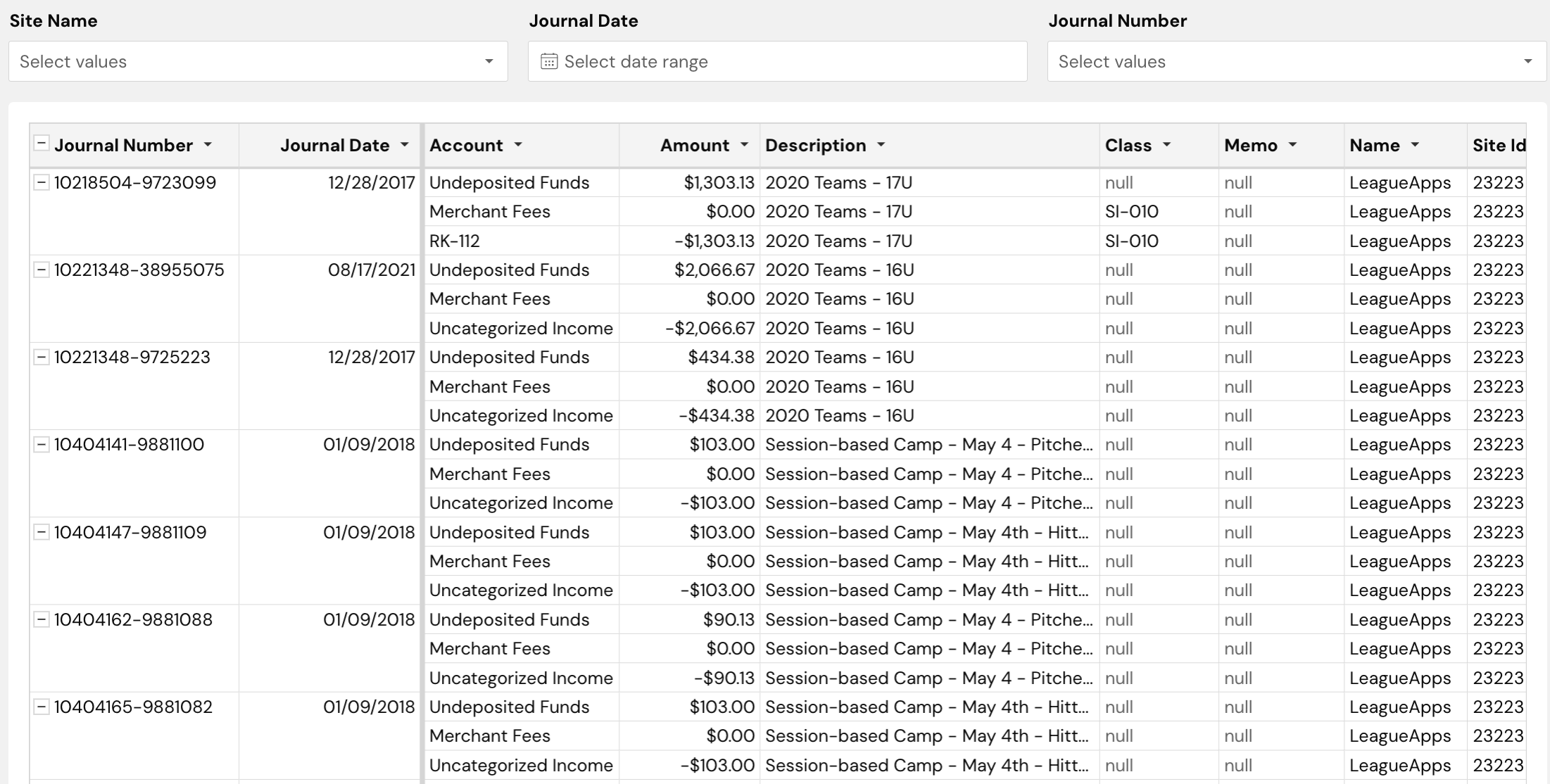Open the Account column menu arrow
Viewport: 1550px width, 784px height.
[519, 145]
